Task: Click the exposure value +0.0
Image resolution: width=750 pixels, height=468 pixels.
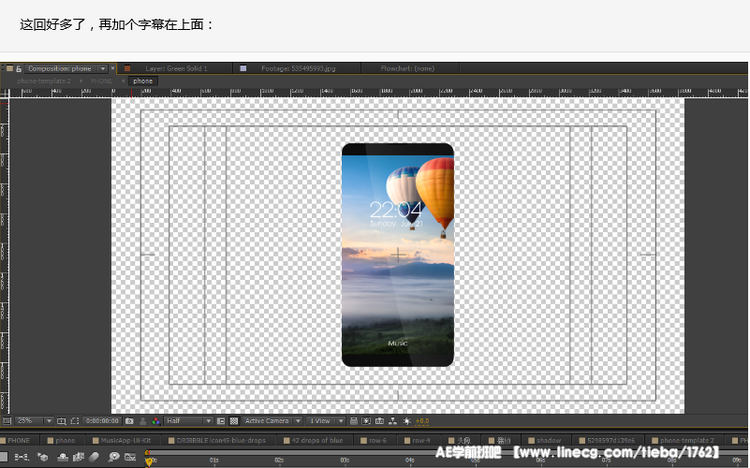Action: click(422, 421)
